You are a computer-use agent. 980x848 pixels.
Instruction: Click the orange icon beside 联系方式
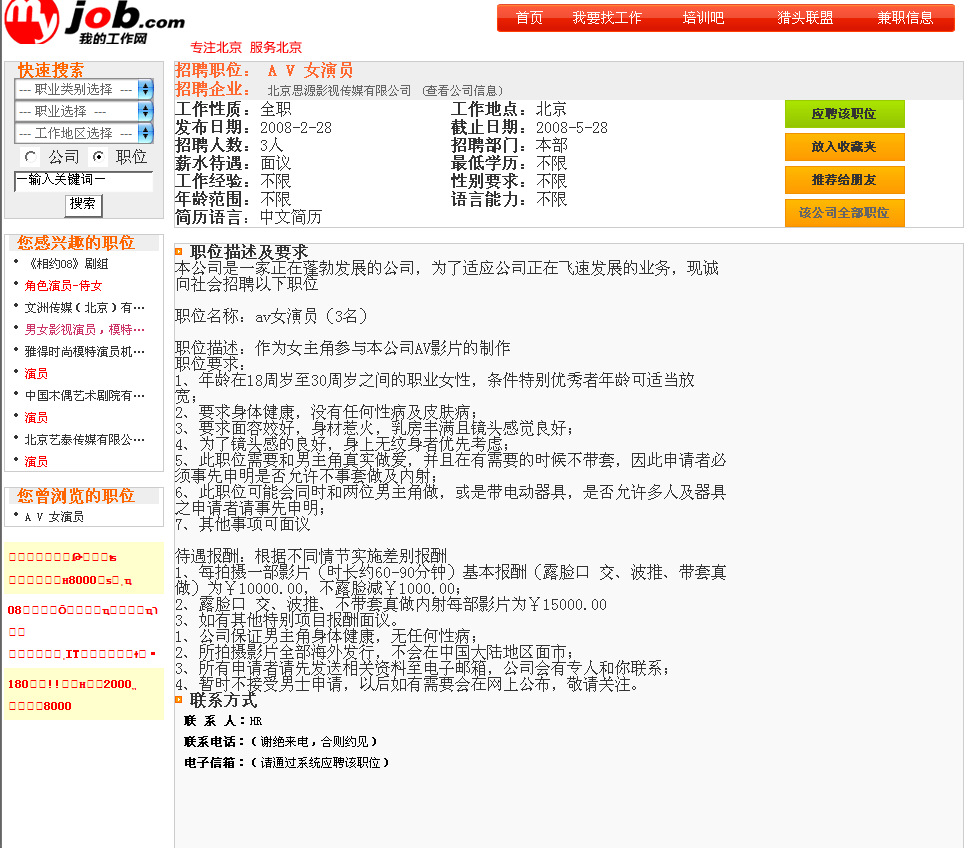179,700
